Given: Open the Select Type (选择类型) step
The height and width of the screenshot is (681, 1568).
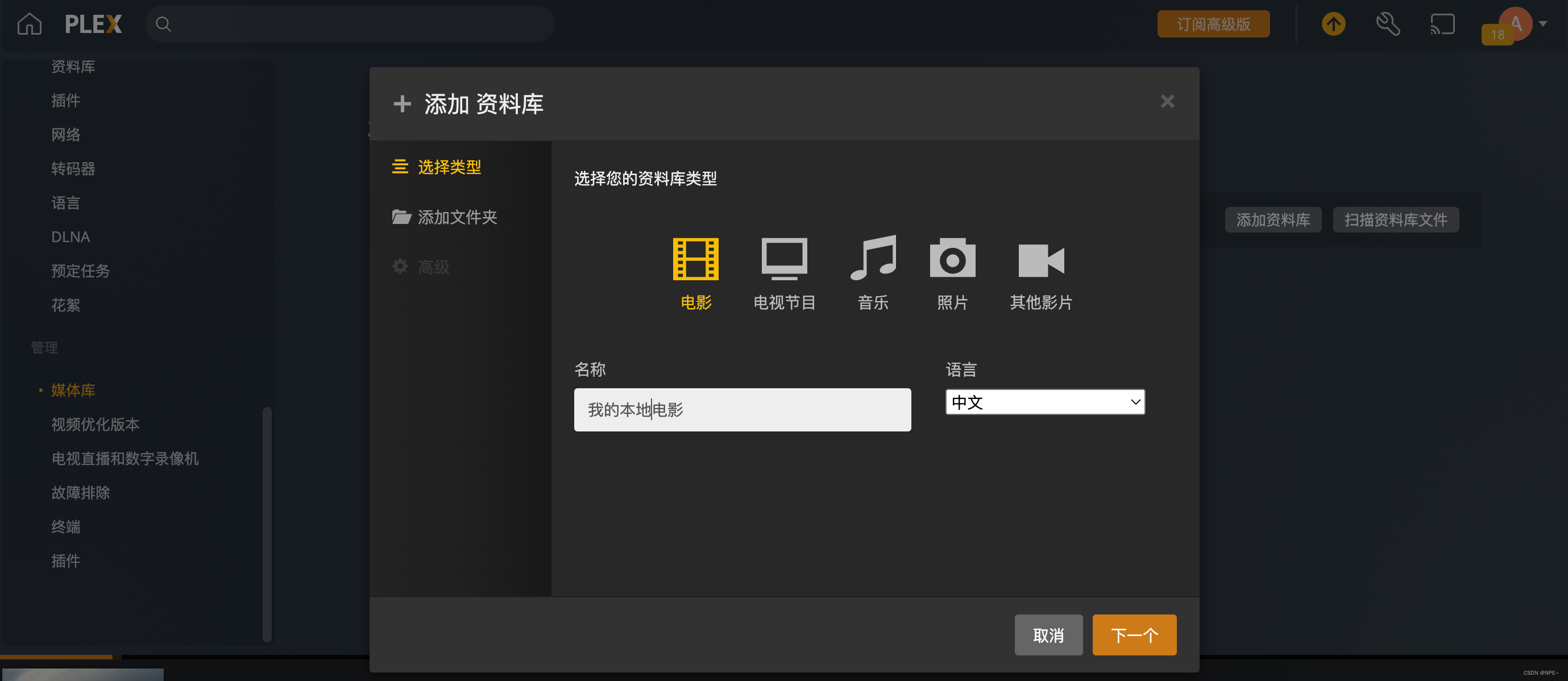Looking at the screenshot, I should click(449, 167).
